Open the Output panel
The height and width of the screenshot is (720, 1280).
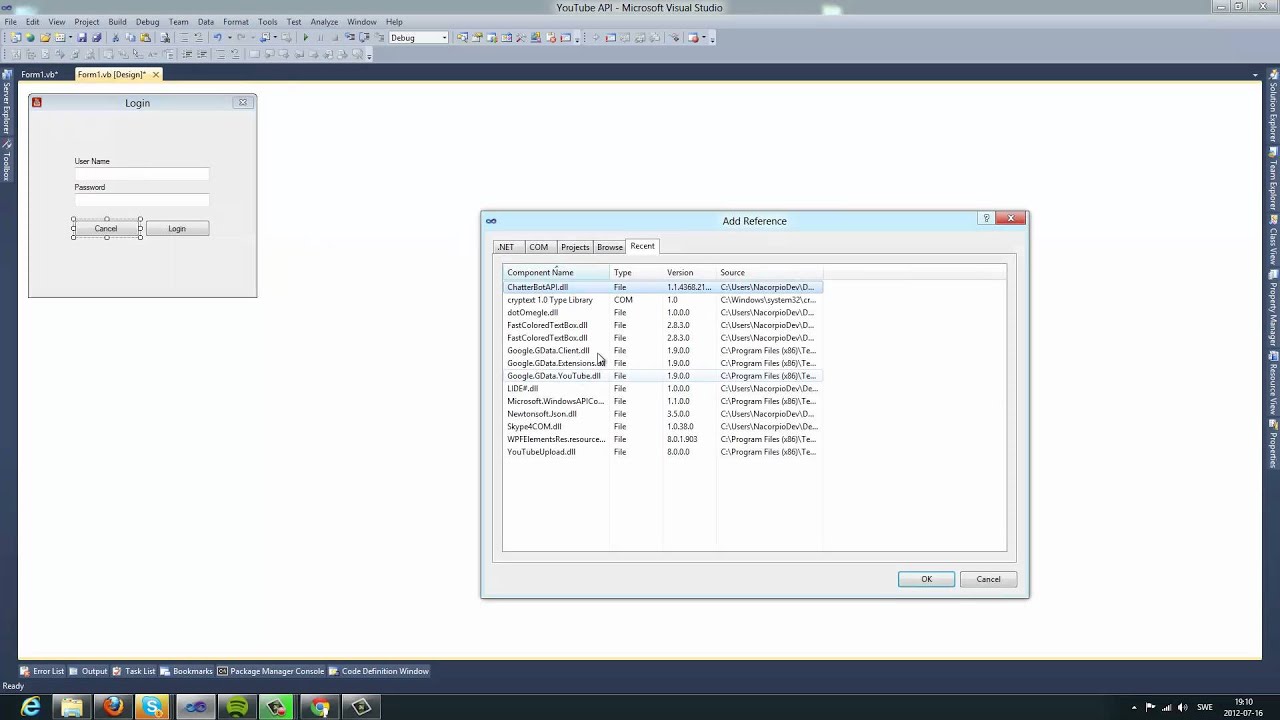[x=88, y=671]
